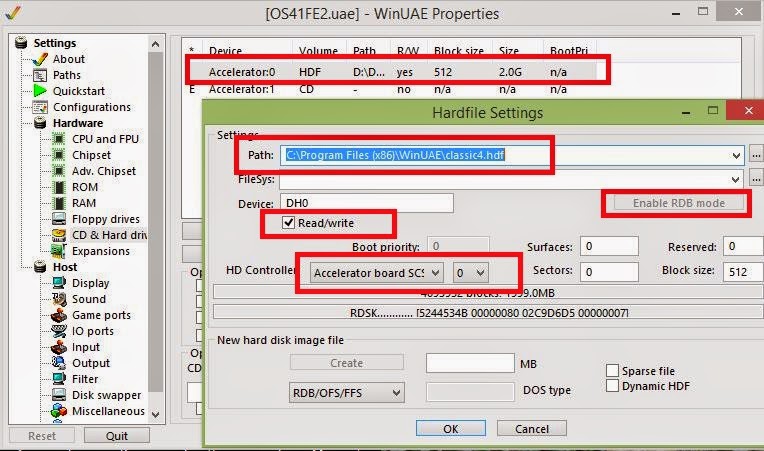
Task: Click the Create hard disk image button
Action: click(x=346, y=363)
